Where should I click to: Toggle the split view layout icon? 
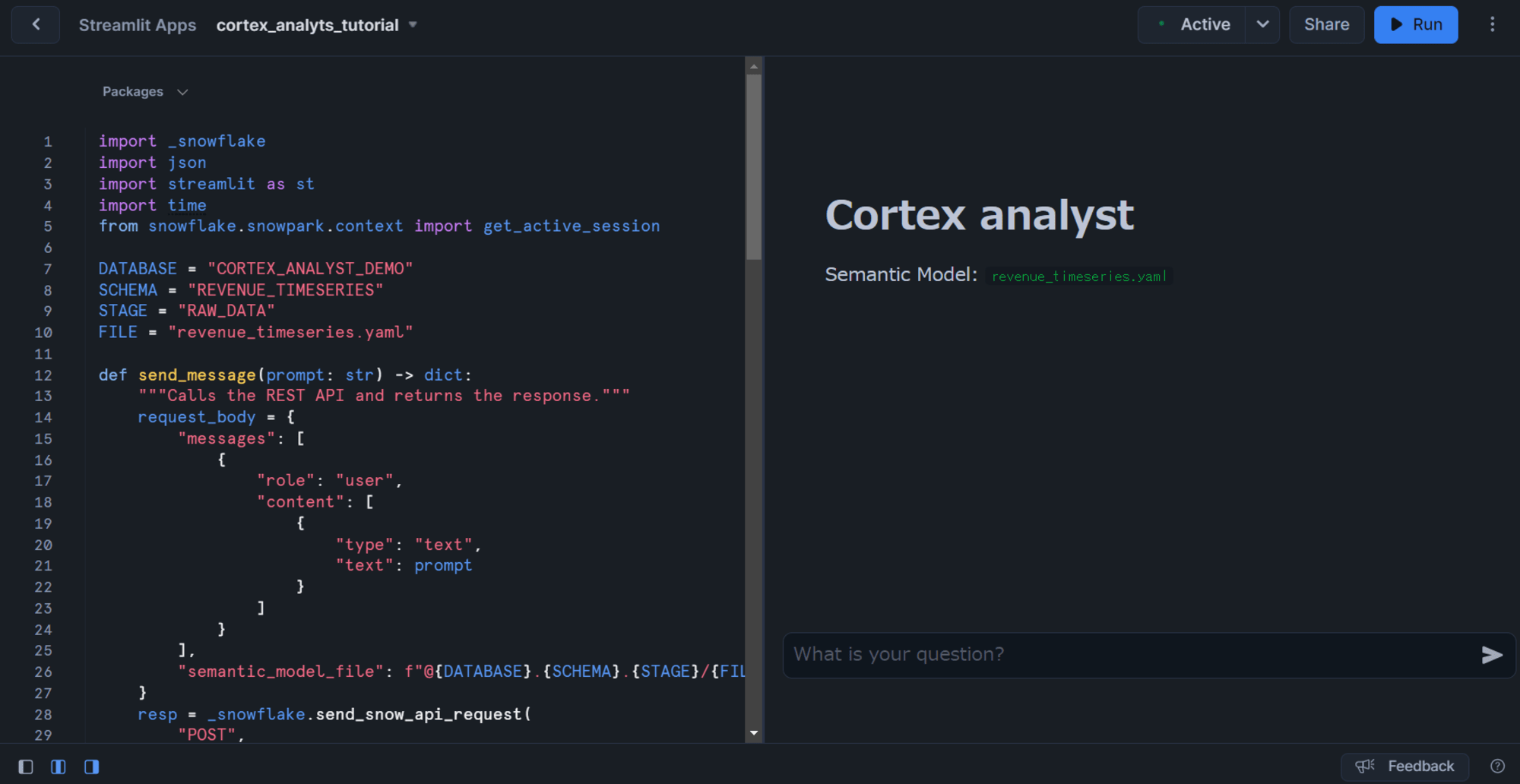click(58, 767)
